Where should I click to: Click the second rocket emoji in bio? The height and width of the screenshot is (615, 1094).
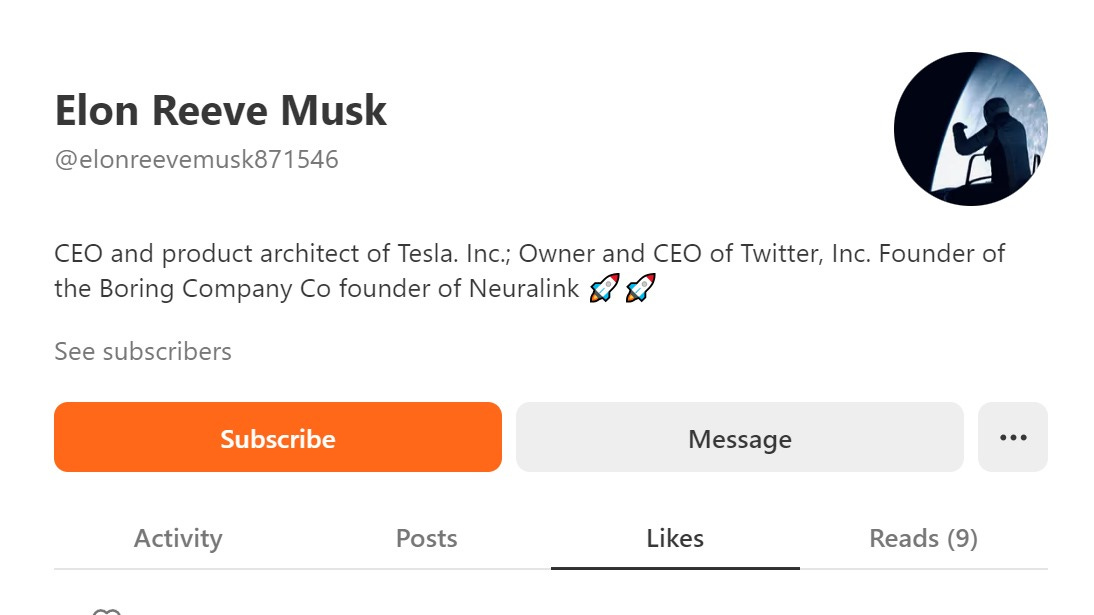[x=640, y=288]
